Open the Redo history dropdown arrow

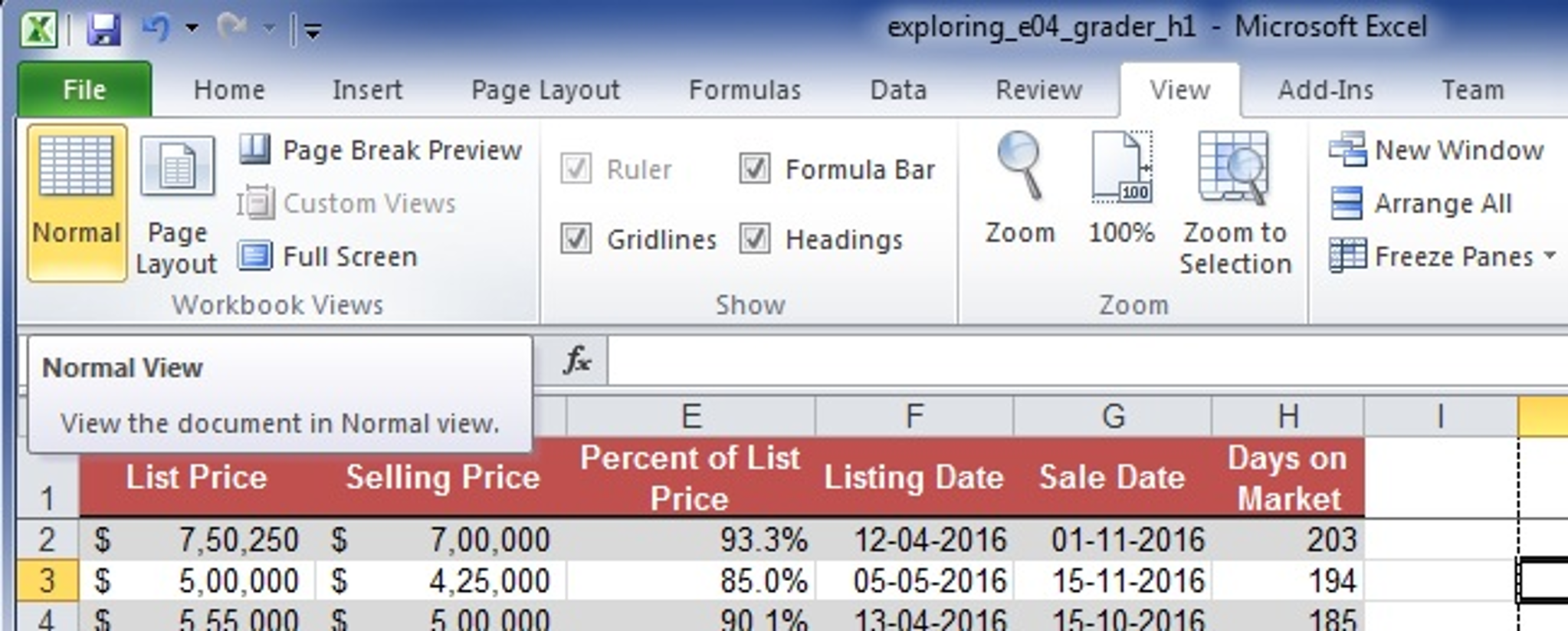[268, 29]
